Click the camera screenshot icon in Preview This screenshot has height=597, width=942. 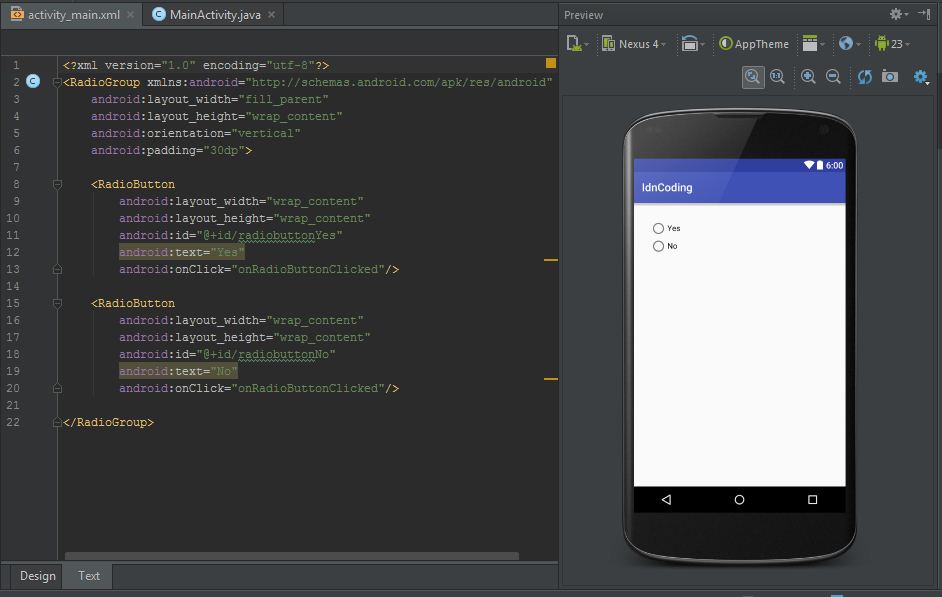pyautogui.click(x=890, y=76)
